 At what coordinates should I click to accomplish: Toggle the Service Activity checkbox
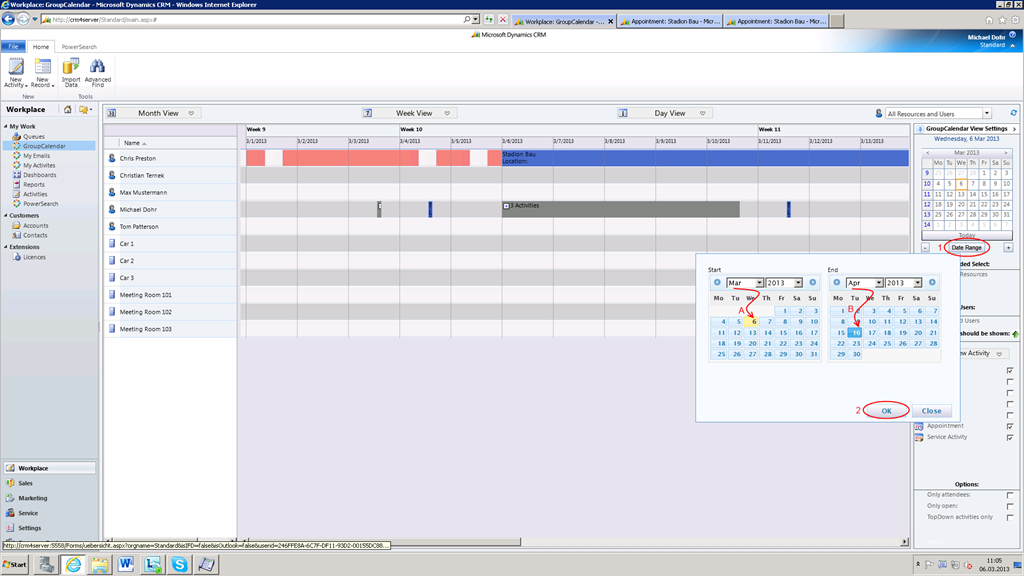[1008, 437]
